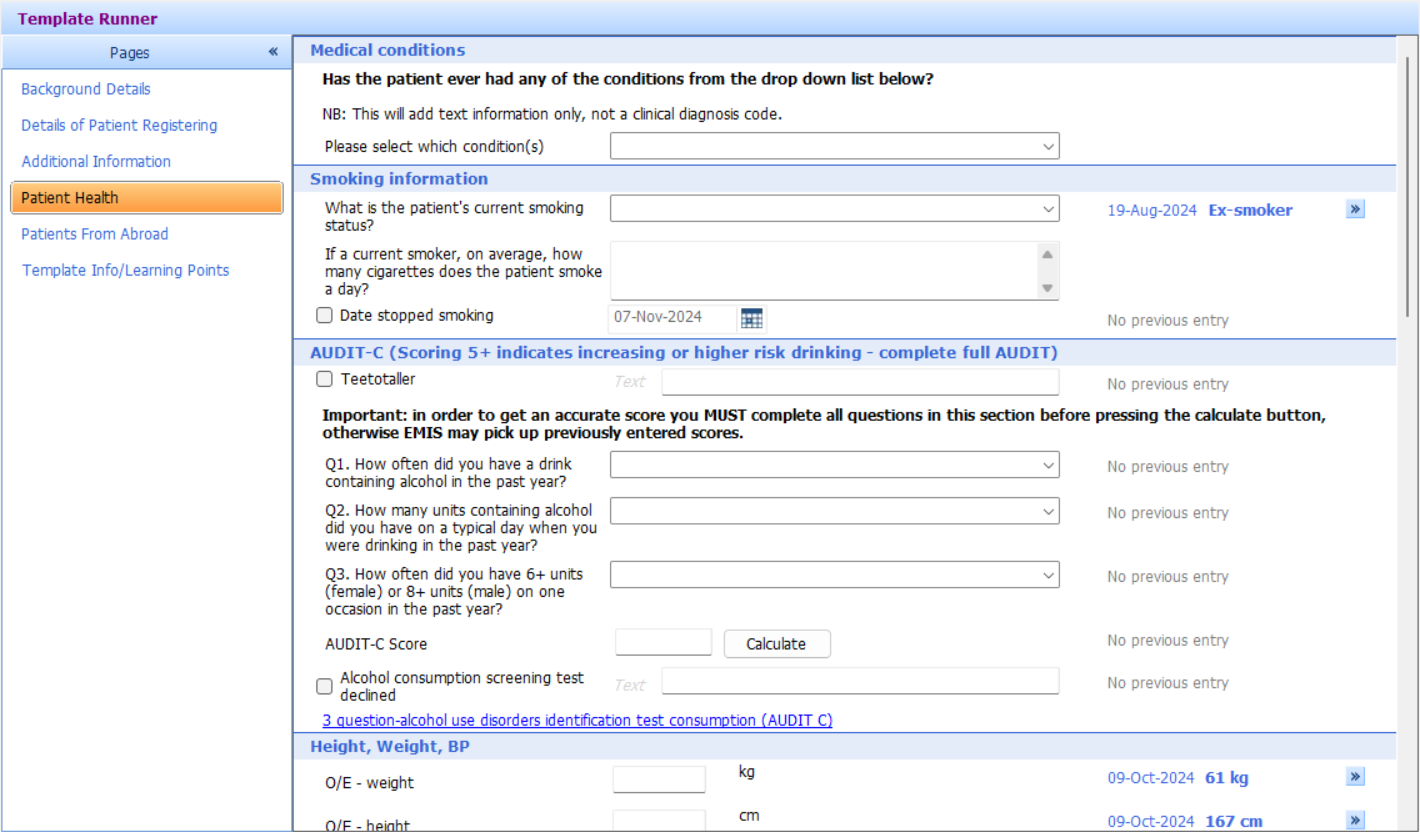Click the AUDIT-C Score field
1420x832 pixels.
663,642
